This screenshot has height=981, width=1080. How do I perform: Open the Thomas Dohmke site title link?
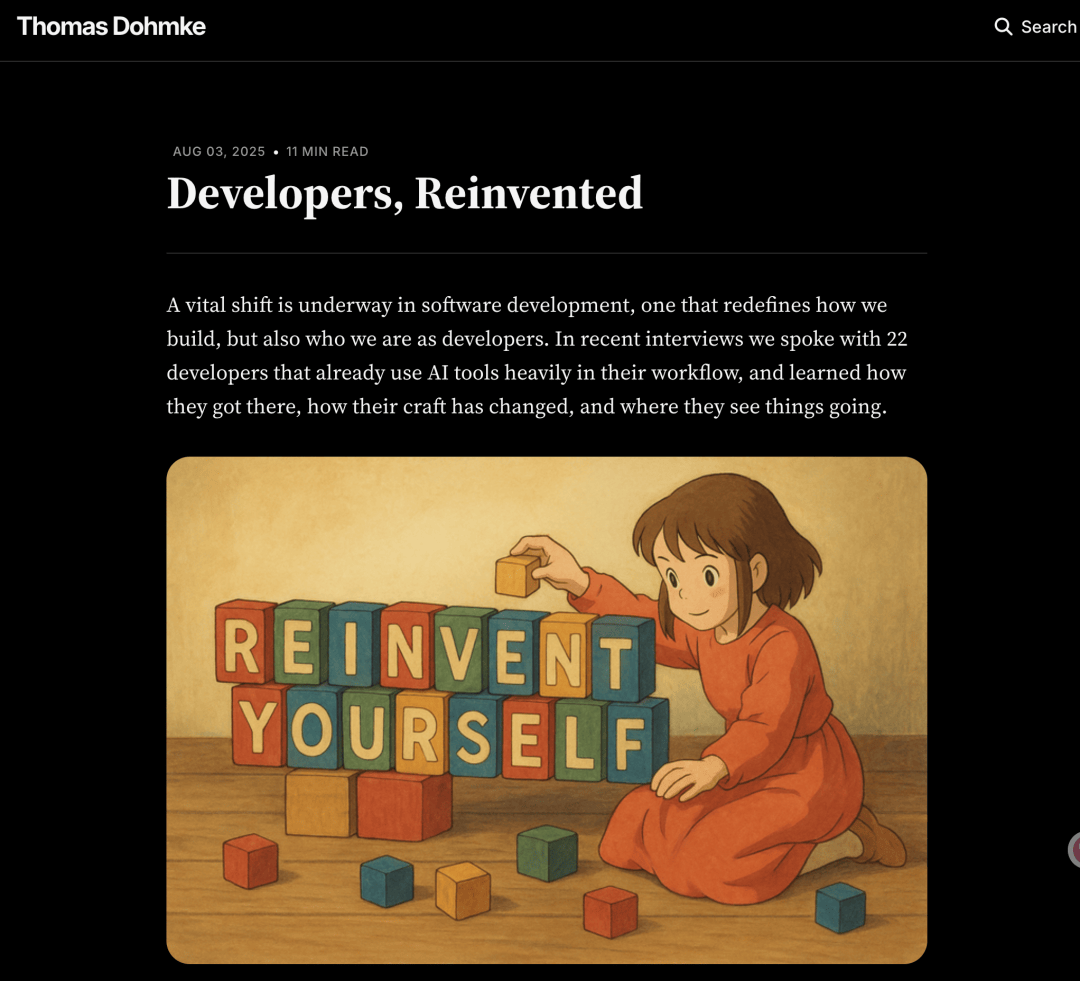(111, 26)
